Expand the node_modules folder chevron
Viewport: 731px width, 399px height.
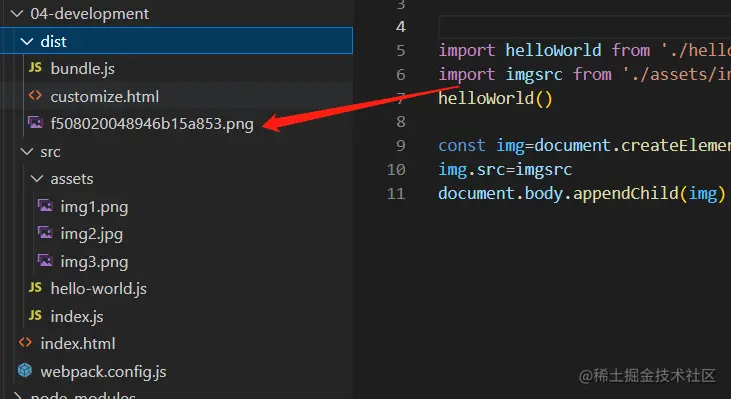(x=17, y=396)
